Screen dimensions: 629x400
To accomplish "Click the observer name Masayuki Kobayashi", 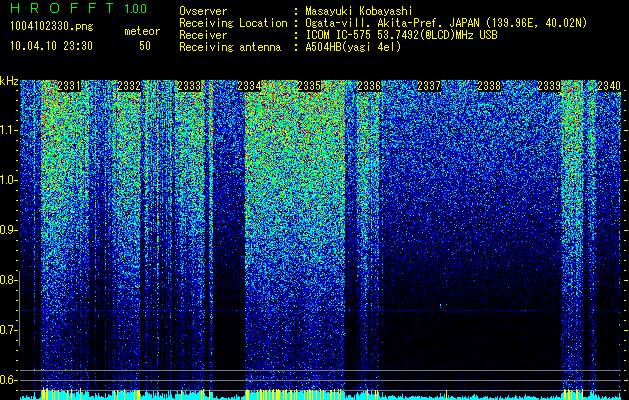I will coord(359,11).
